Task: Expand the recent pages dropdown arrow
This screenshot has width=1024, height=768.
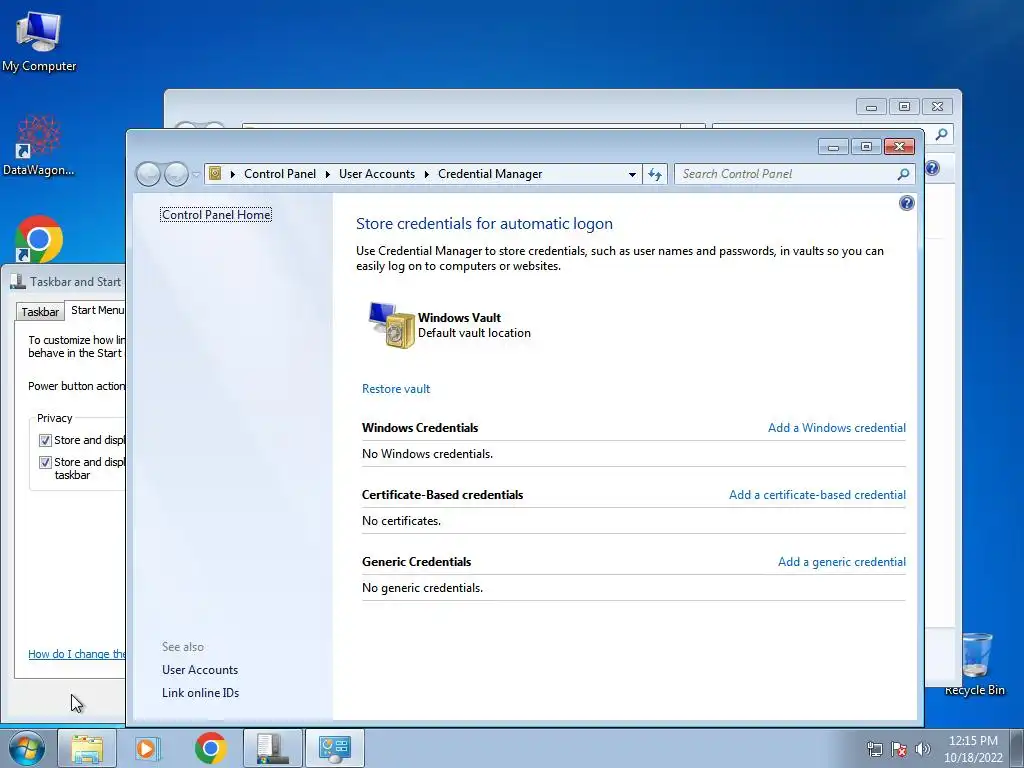Action: (x=196, y=174)
